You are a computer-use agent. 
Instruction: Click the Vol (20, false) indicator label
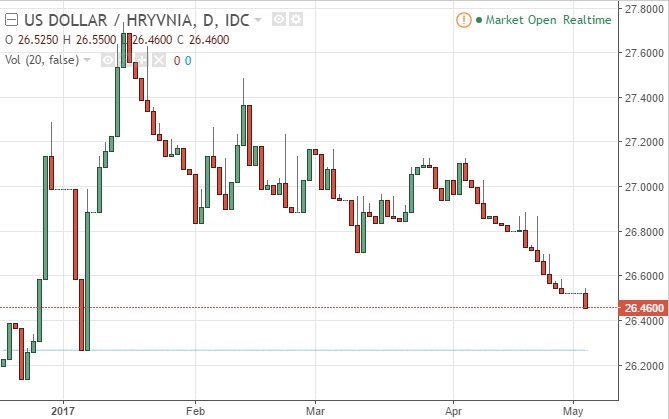(x=42, y=60)
